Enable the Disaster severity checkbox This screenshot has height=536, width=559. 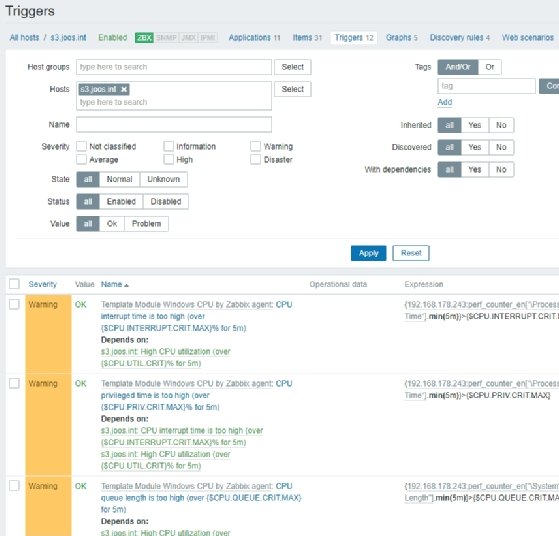(x=255, y=159)
